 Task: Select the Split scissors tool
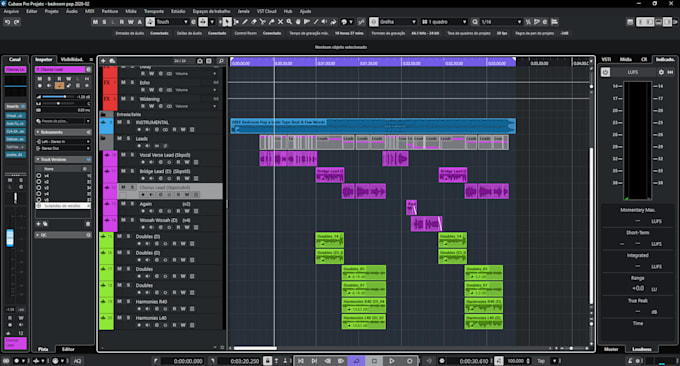pyautogui.click(x=262, y=22)
